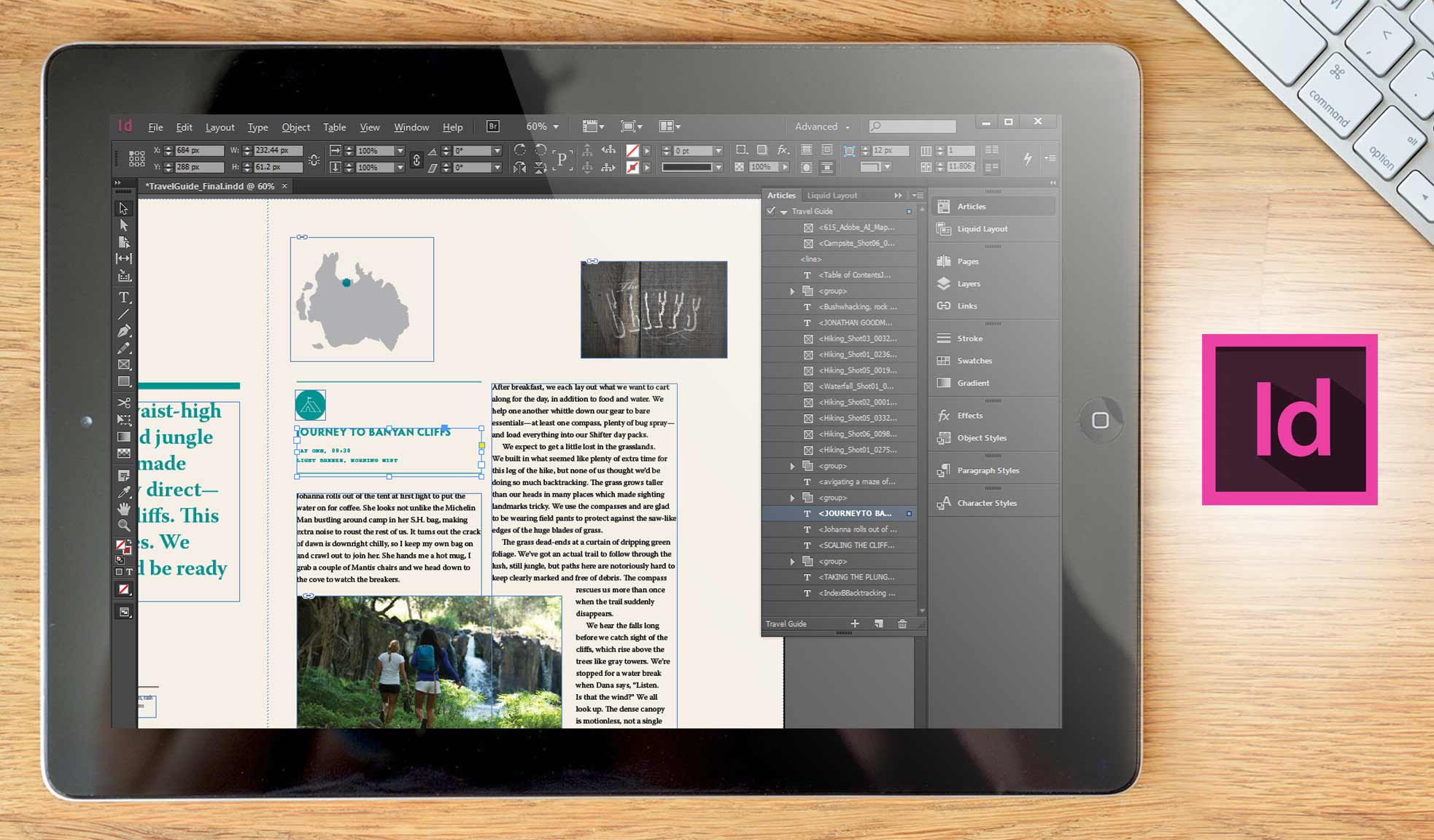Open the Pages panel
This screenshot has width=1434, height=840.
coord(967,261)
